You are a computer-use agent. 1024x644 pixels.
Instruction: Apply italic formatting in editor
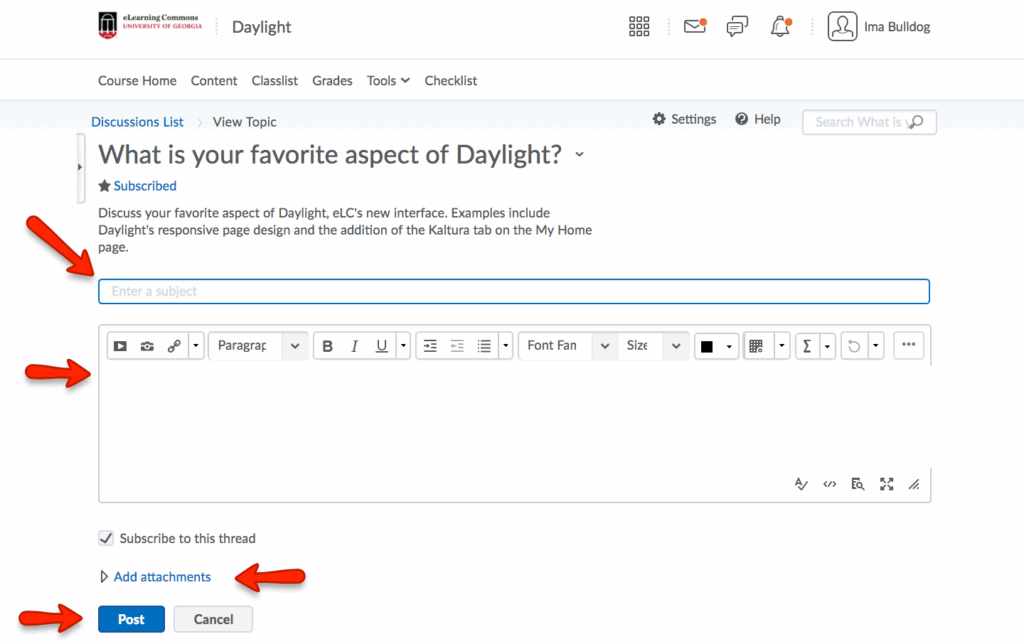coord(354,346)
